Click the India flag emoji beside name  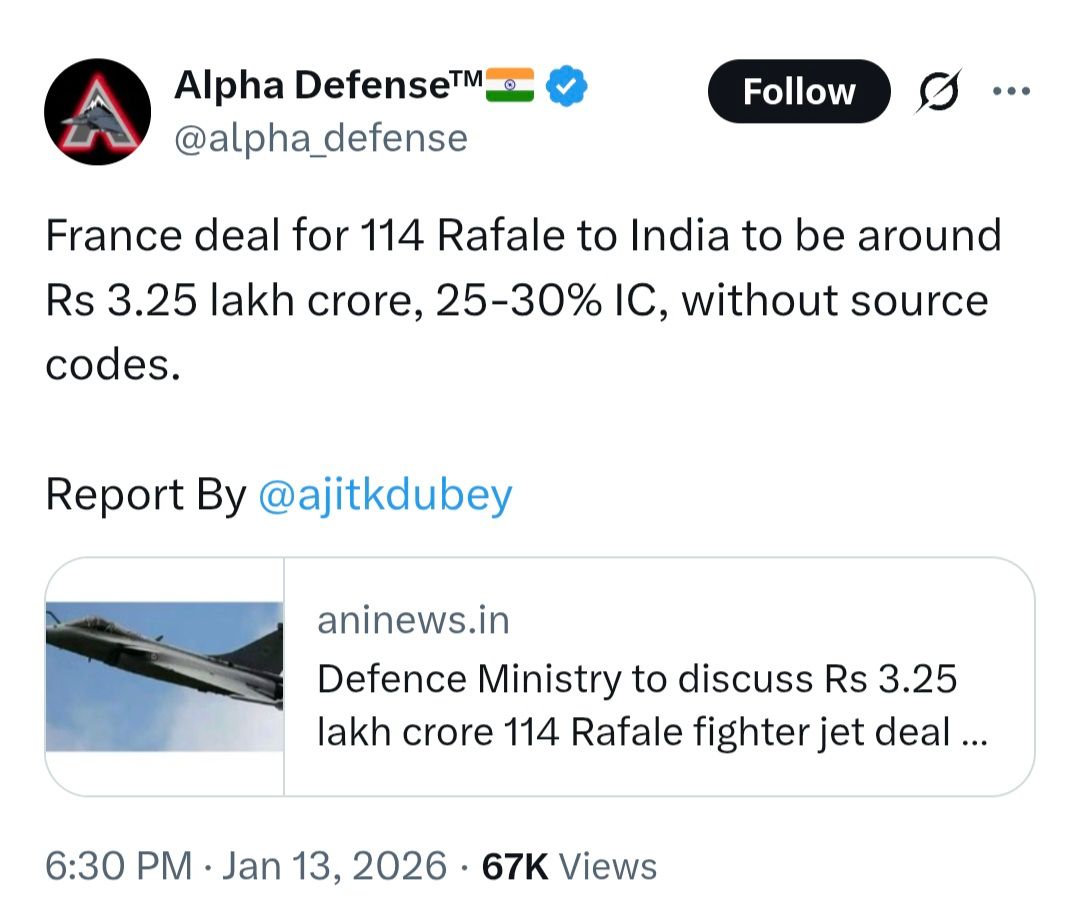coord(510,88)
